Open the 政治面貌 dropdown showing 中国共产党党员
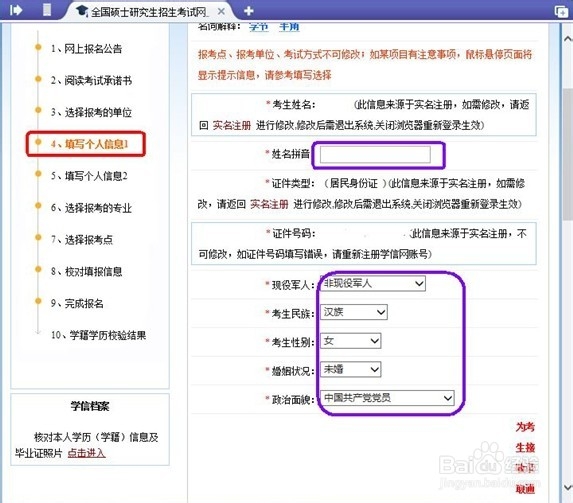The height and width of the screenshot is (503, 573). [387, 398]
